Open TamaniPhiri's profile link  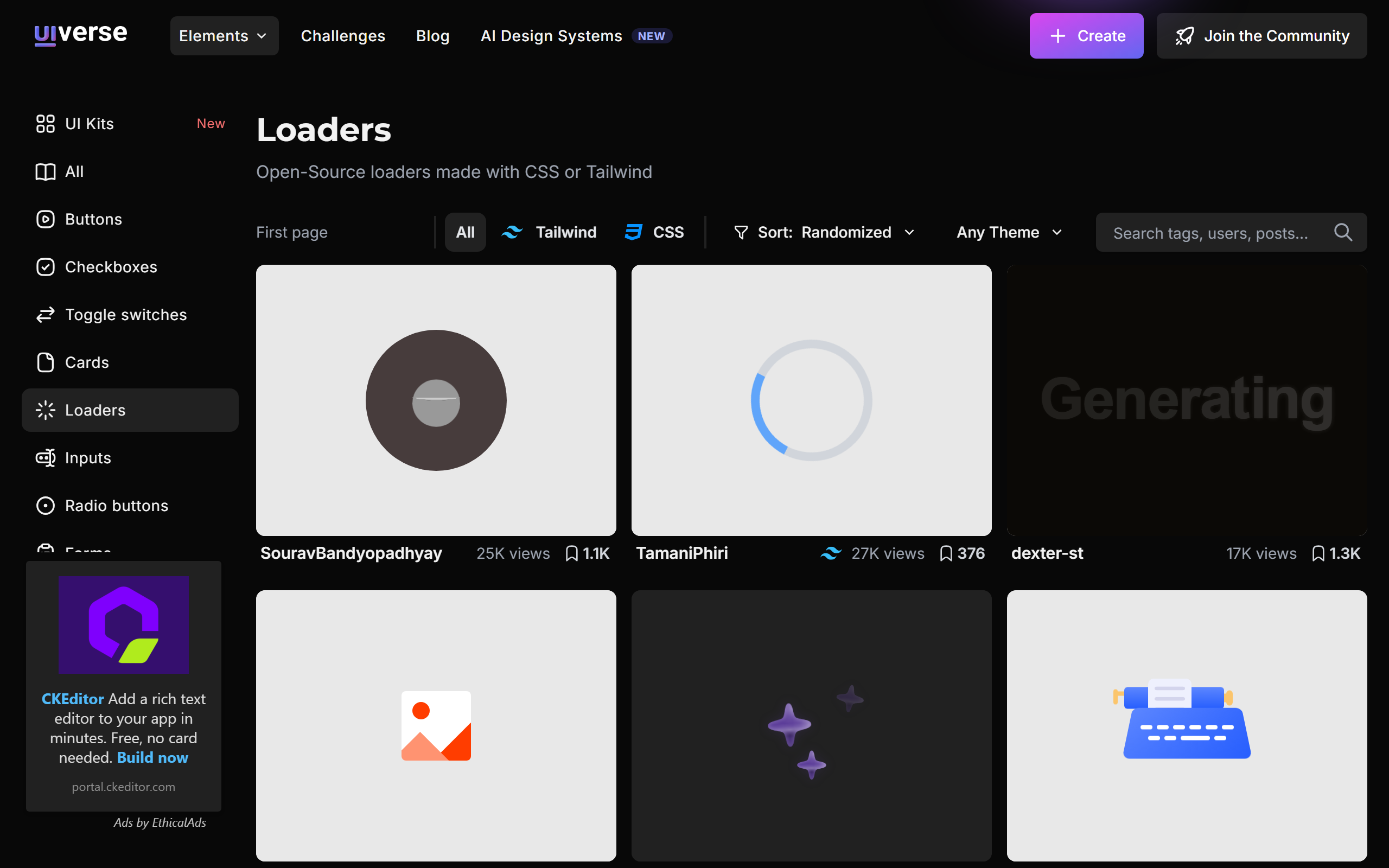pyautogui.click(x=682, y=553)
